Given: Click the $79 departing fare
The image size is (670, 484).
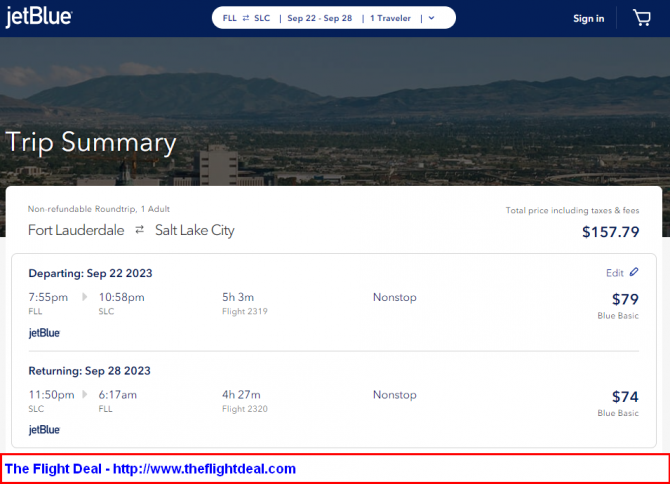Looking at the screenshot, I should (625, 299).
